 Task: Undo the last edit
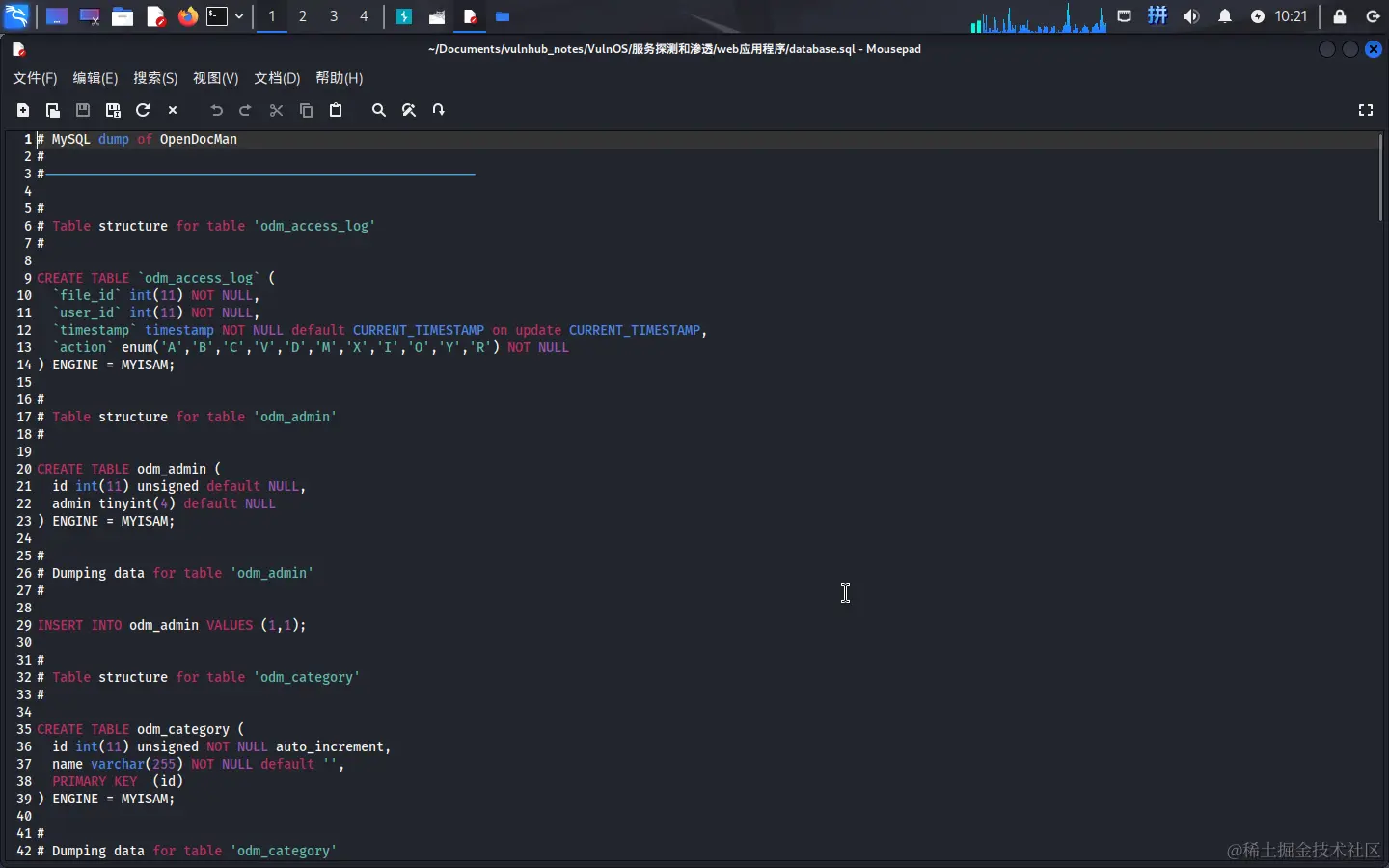216,110
